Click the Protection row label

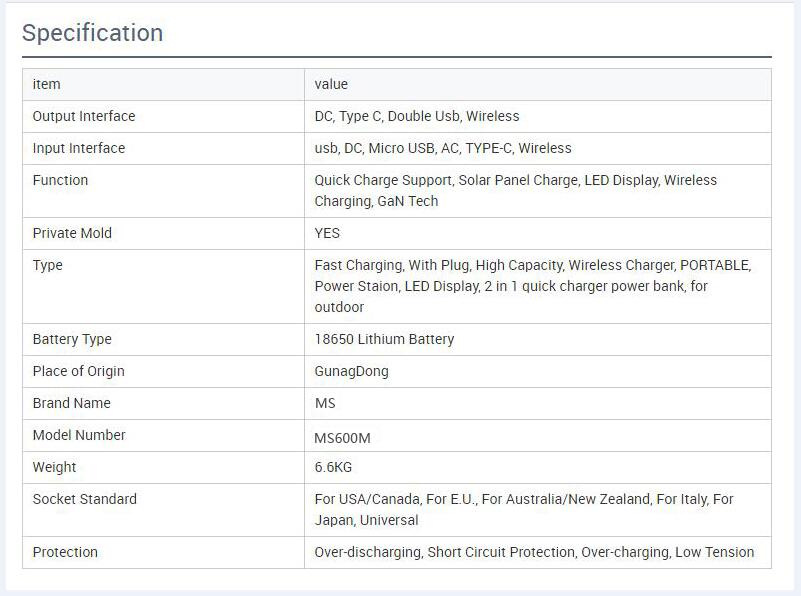pyautogui.click(x=65, y=553)
